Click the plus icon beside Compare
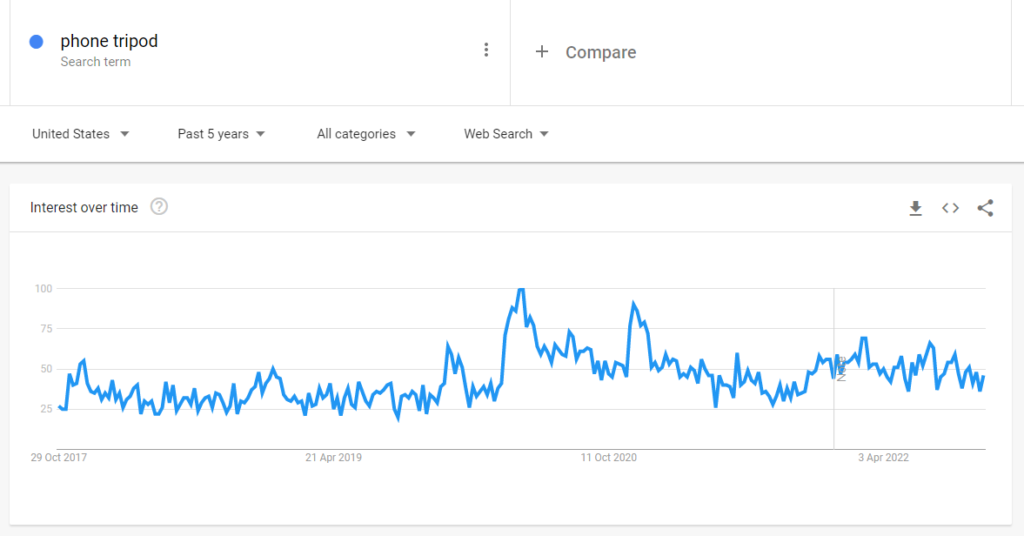Screen dimensions: 1024x536 [x=542, y=52]
